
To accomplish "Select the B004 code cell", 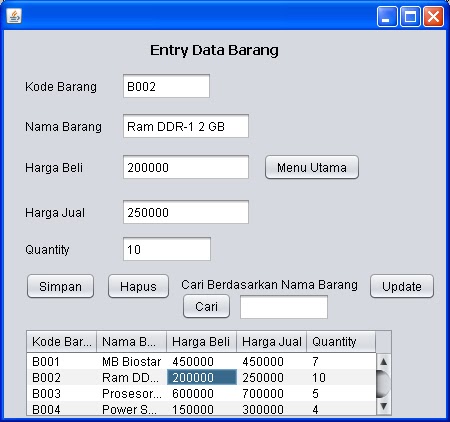I will pos(62,408).
